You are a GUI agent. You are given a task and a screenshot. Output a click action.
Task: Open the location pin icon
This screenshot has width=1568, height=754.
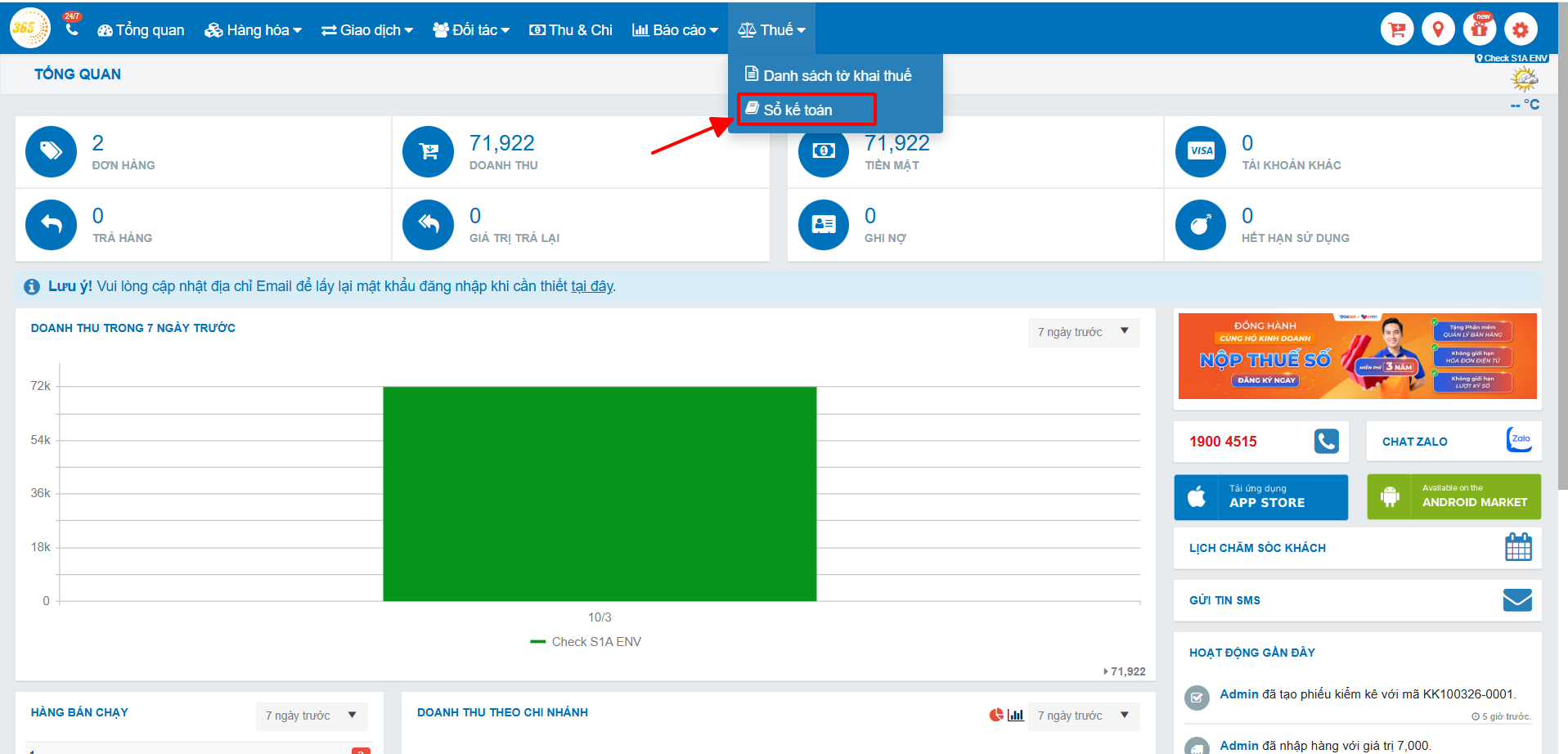[x=1438, y=30]
